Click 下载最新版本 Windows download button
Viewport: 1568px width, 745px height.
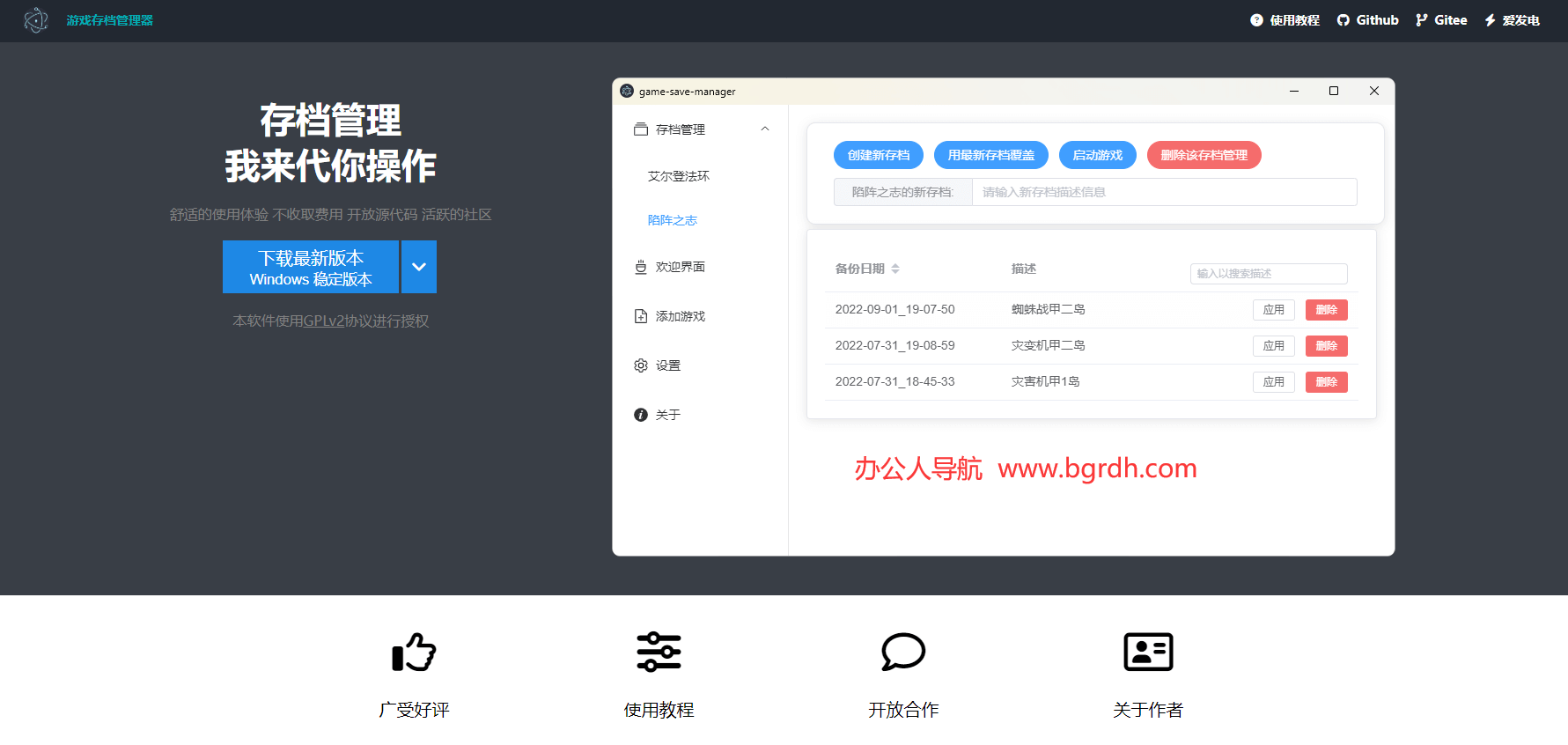tap(311, 267)
